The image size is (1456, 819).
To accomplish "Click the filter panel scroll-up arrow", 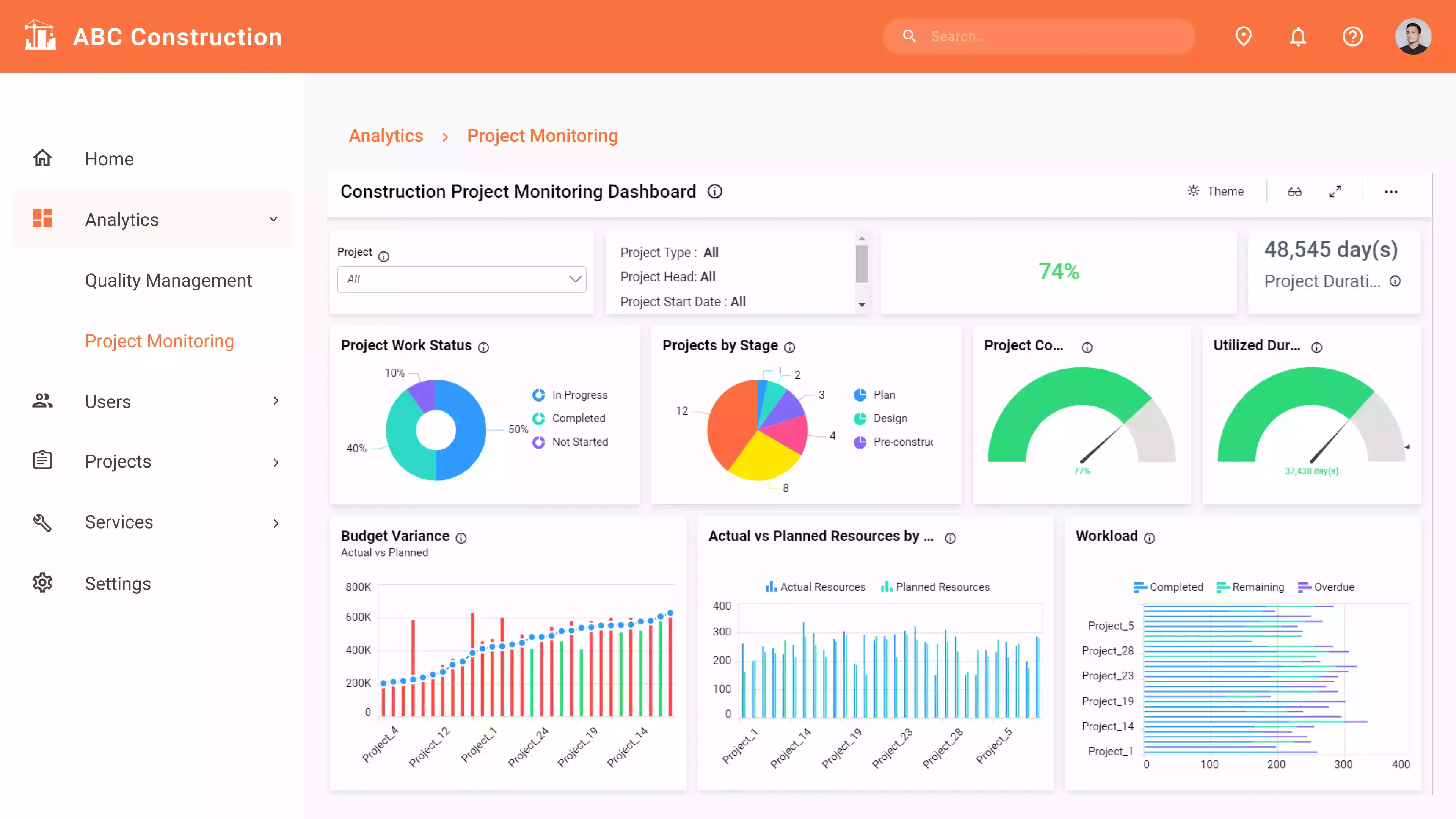I will [x=862, y=238].
